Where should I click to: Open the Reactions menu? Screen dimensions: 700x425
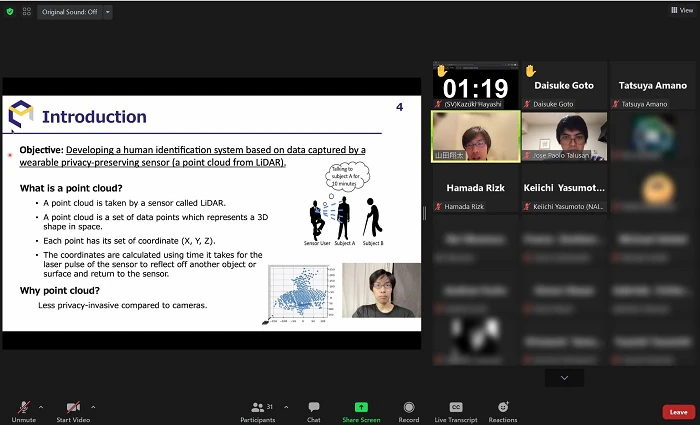point(503,407)
